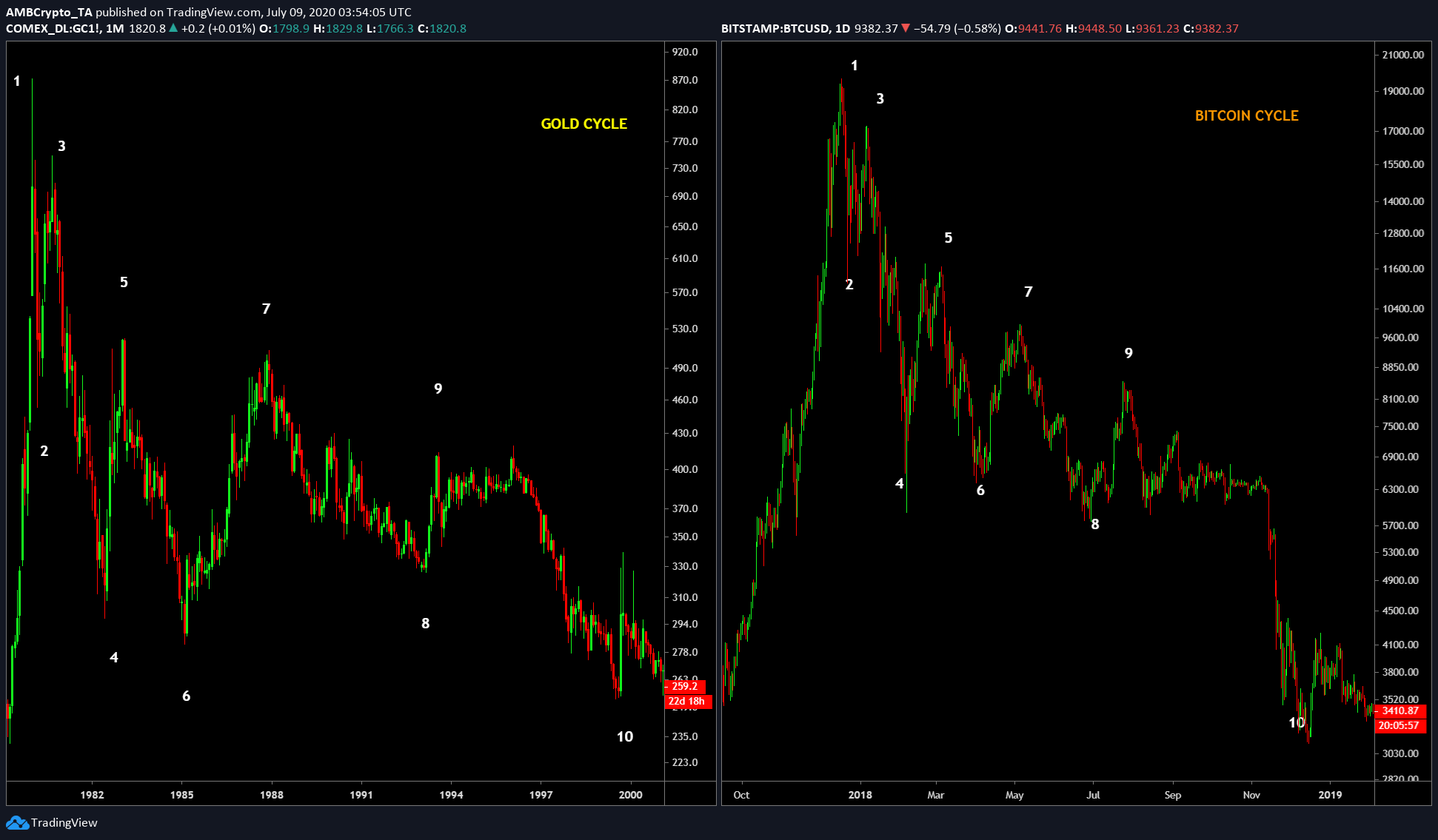This screenshot has height=840, width=1438.
Task: Click wave label 1 on the gold chart
Action: [x=17, y=81]
